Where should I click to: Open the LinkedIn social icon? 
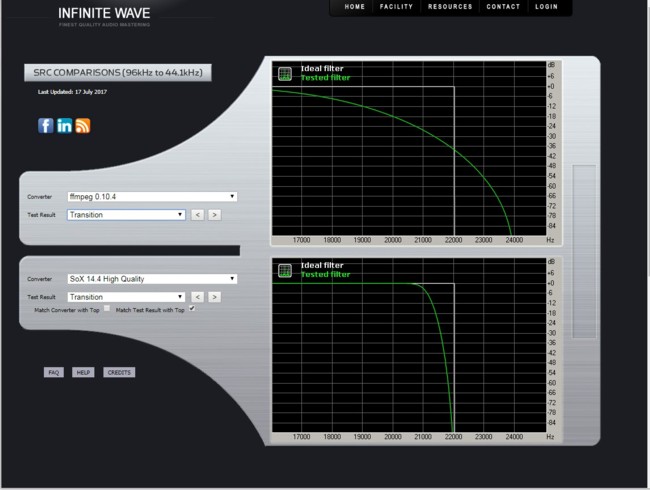coord(64,126)
